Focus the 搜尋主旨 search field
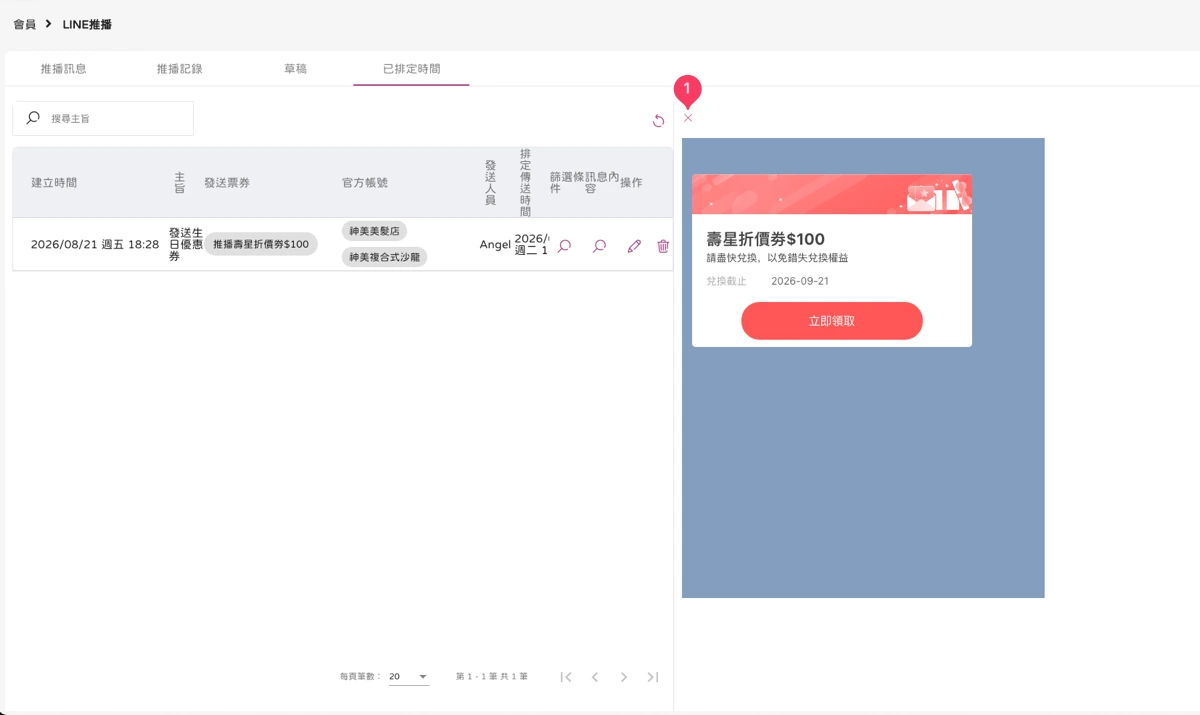 click(103, 118)
